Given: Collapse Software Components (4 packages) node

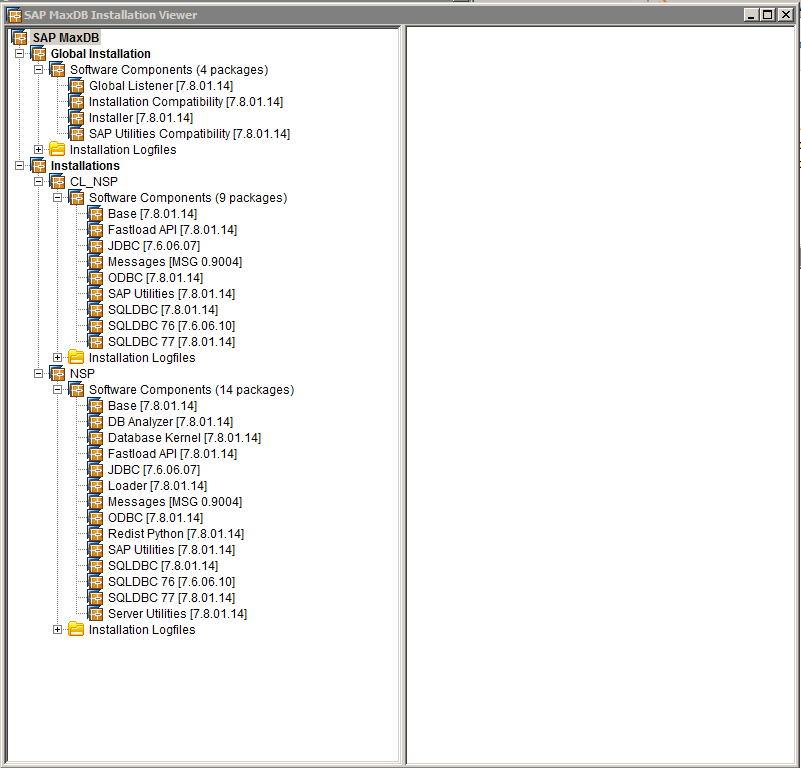Looking at the screenshot, I should [38, 69].
